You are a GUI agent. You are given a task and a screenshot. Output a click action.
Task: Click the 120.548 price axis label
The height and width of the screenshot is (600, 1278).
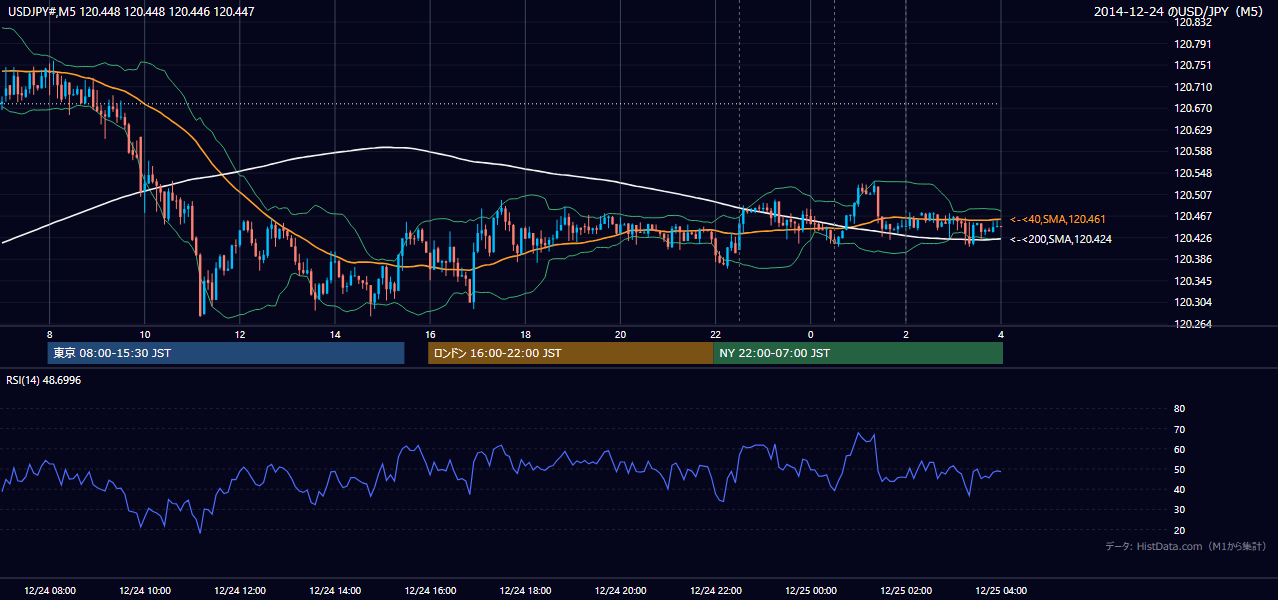point(1193,173)
